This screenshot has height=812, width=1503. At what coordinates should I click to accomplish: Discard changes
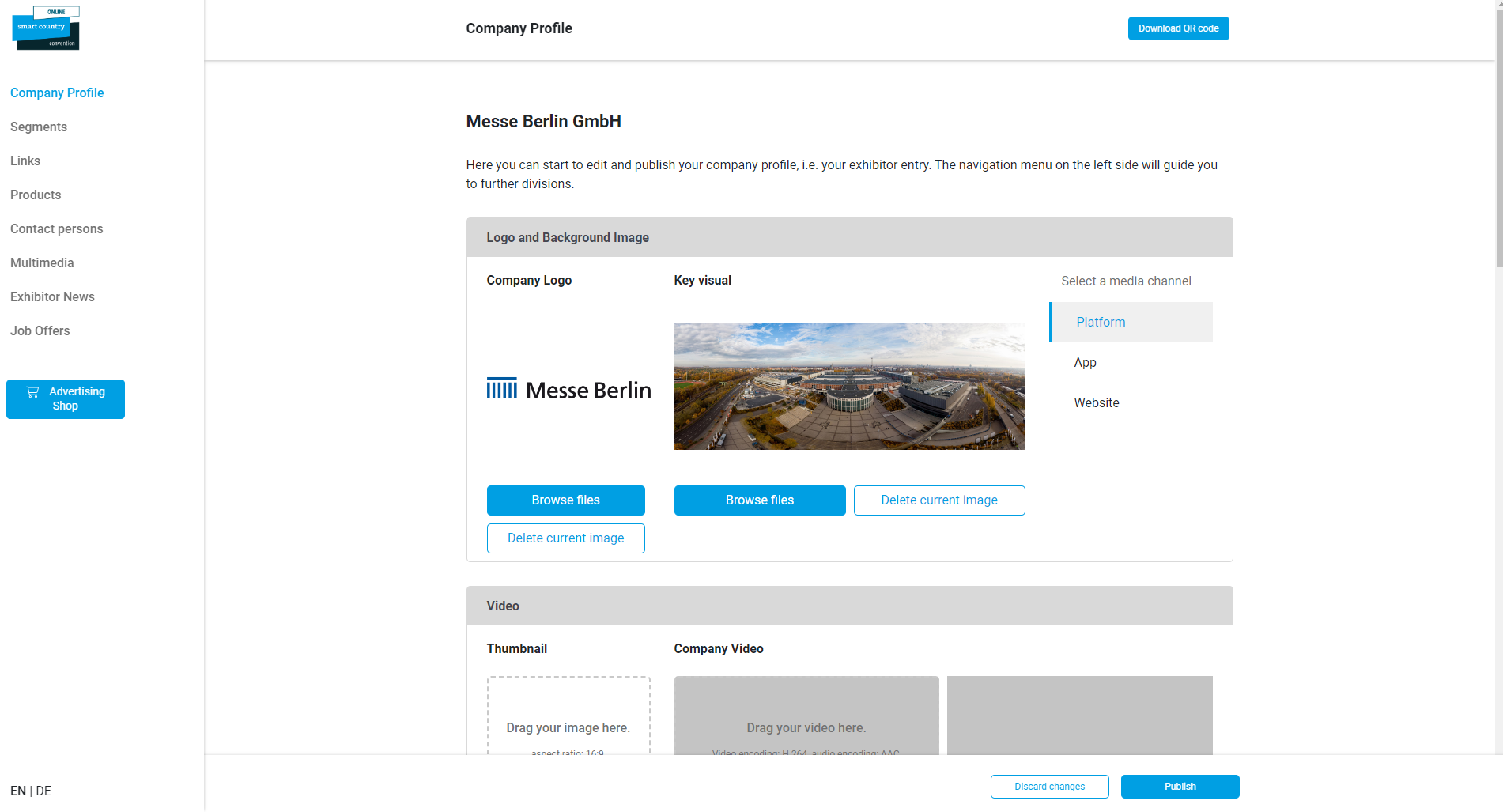click(x=1050, y=787)
